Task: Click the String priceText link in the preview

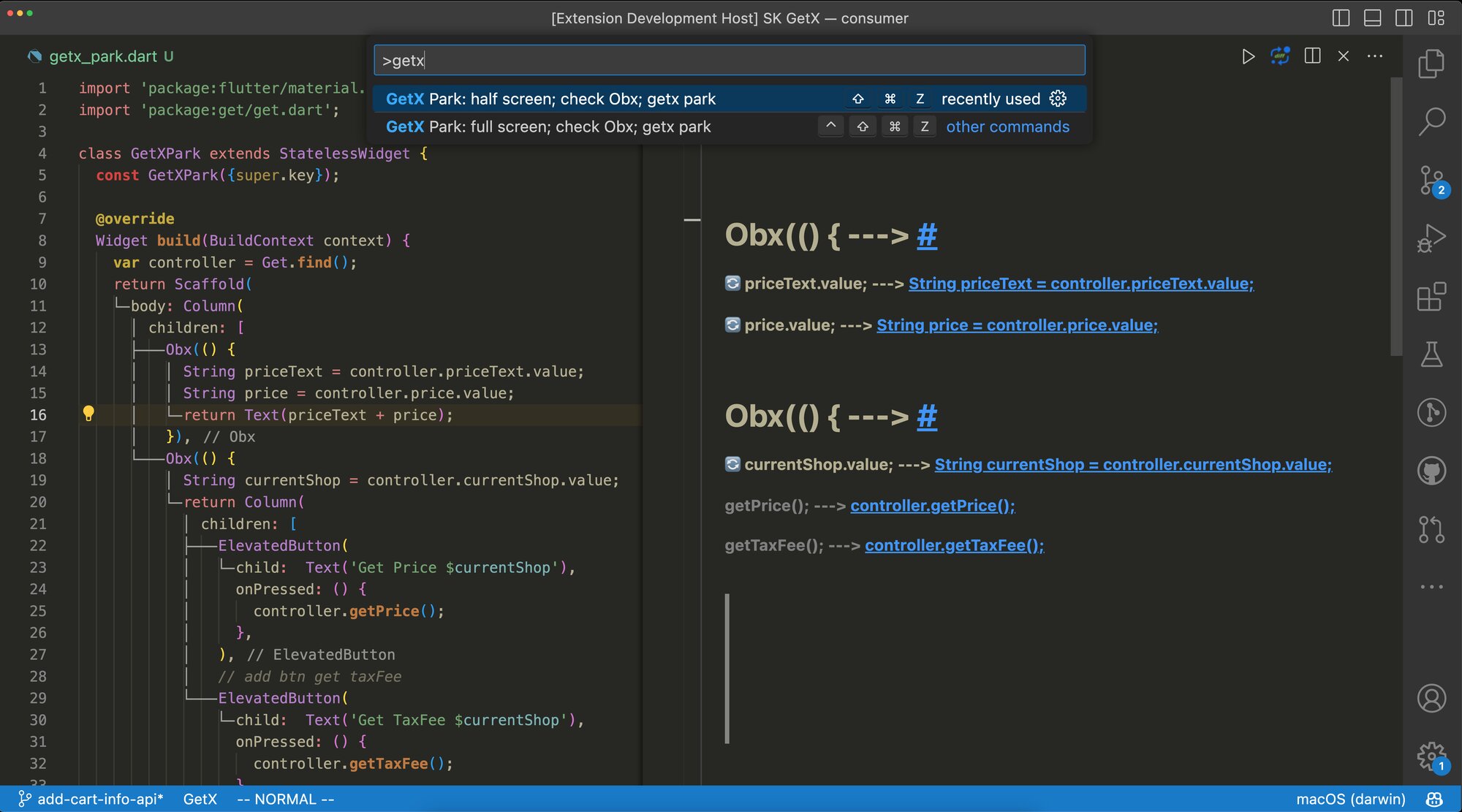Action: [1080, 284]
